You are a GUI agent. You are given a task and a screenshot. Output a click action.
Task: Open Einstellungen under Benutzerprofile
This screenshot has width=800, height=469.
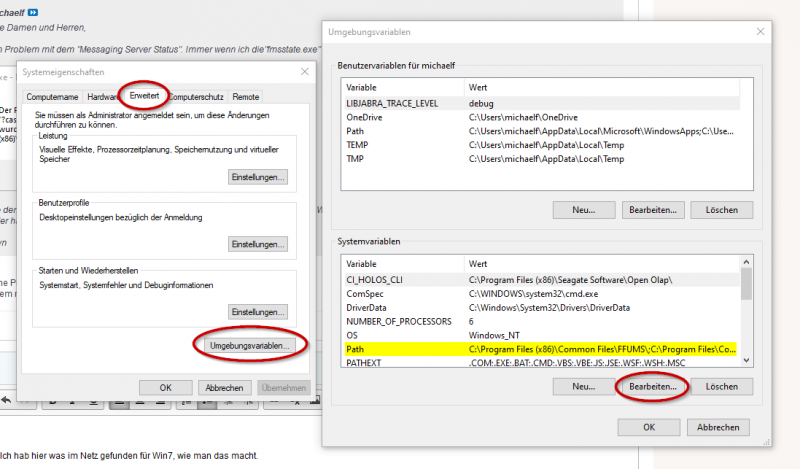click(258, 244)
